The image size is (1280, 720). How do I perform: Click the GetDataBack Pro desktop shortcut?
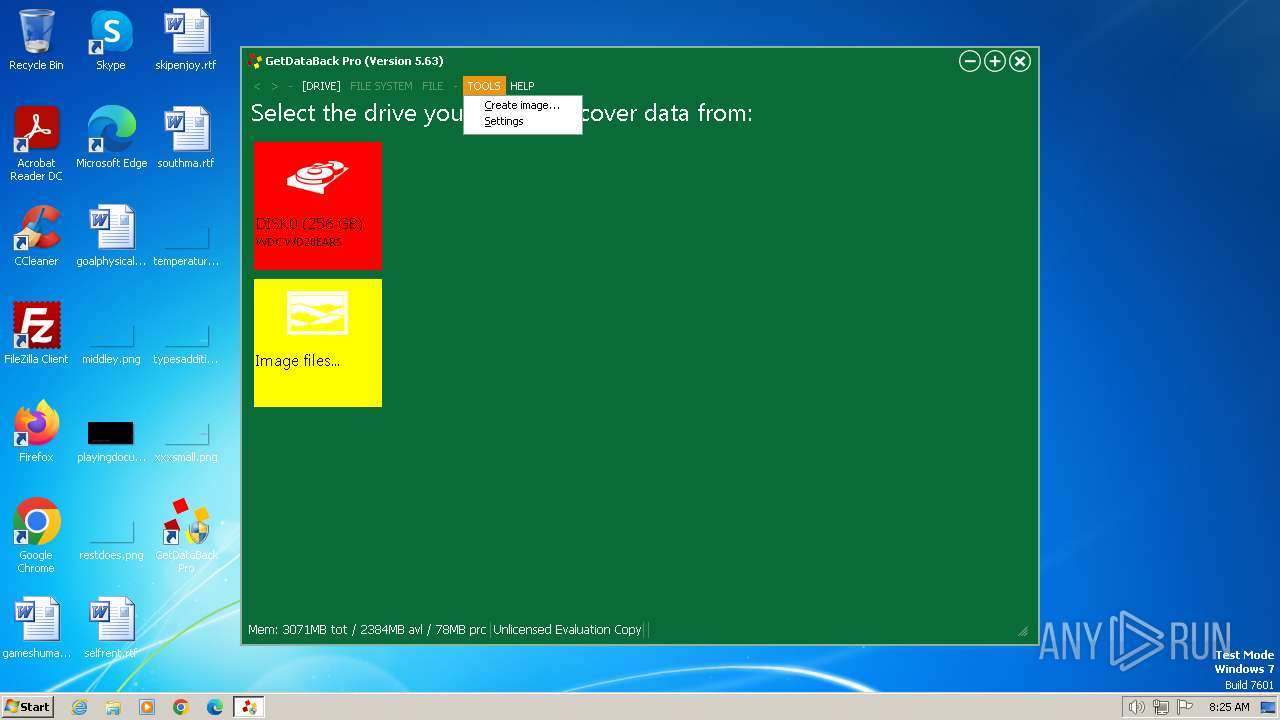[186, 536]
